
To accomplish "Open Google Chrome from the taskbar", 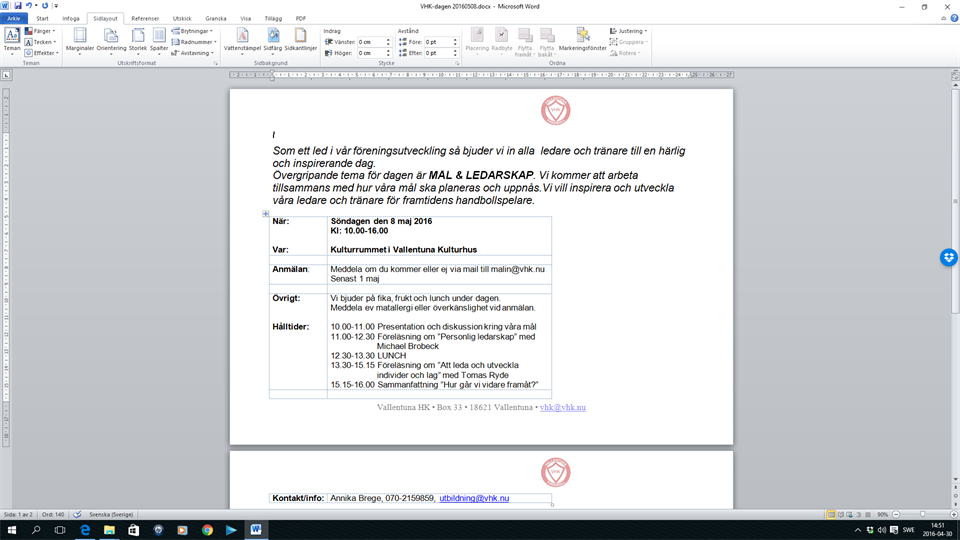I will [x=207, y=529].
